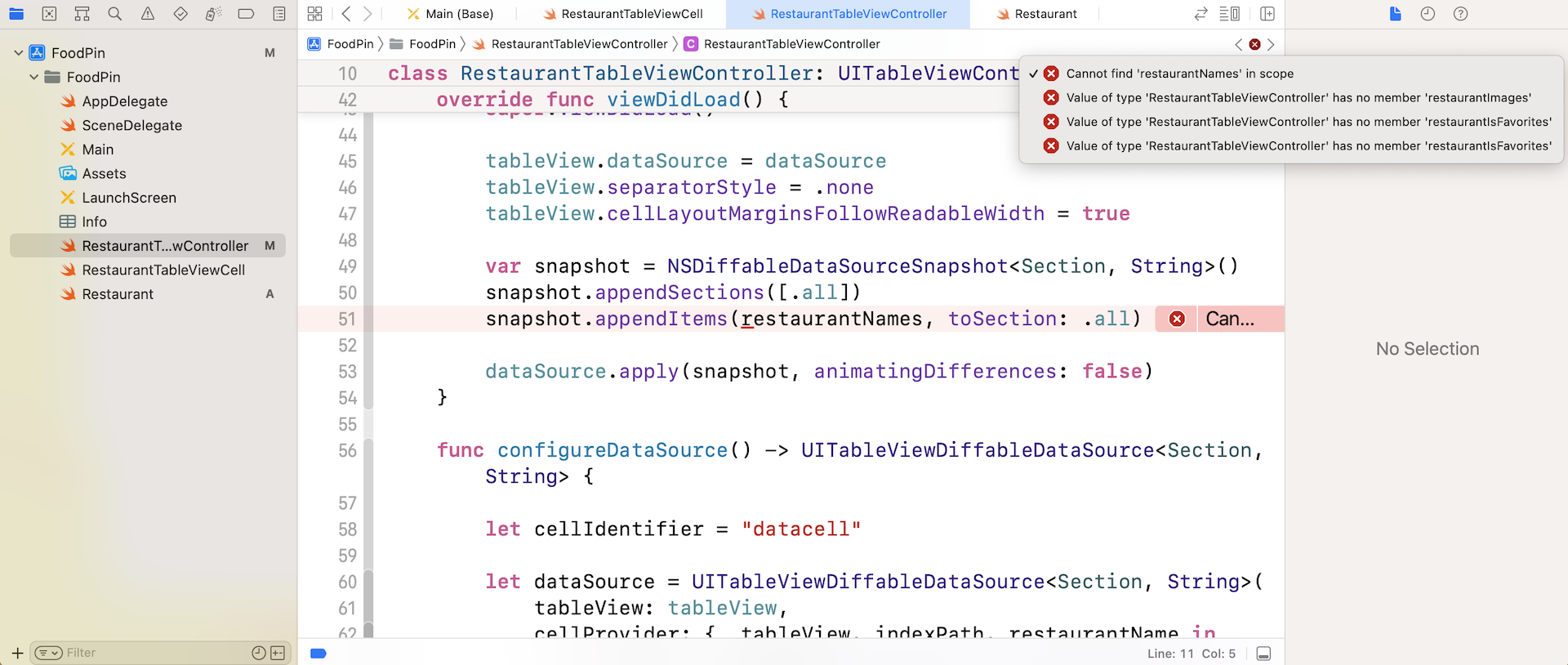Viewport: 1568px width, 665px height.
Task: Select the 'restaurantImages' no member error
Action: [1298, 97]
